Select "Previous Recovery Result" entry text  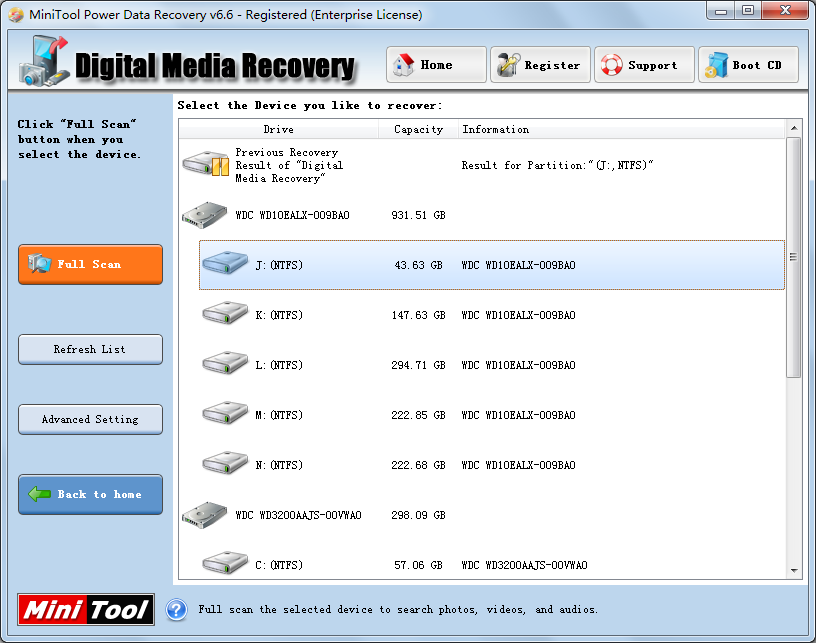pyautogui.click(x=289, y=165)
